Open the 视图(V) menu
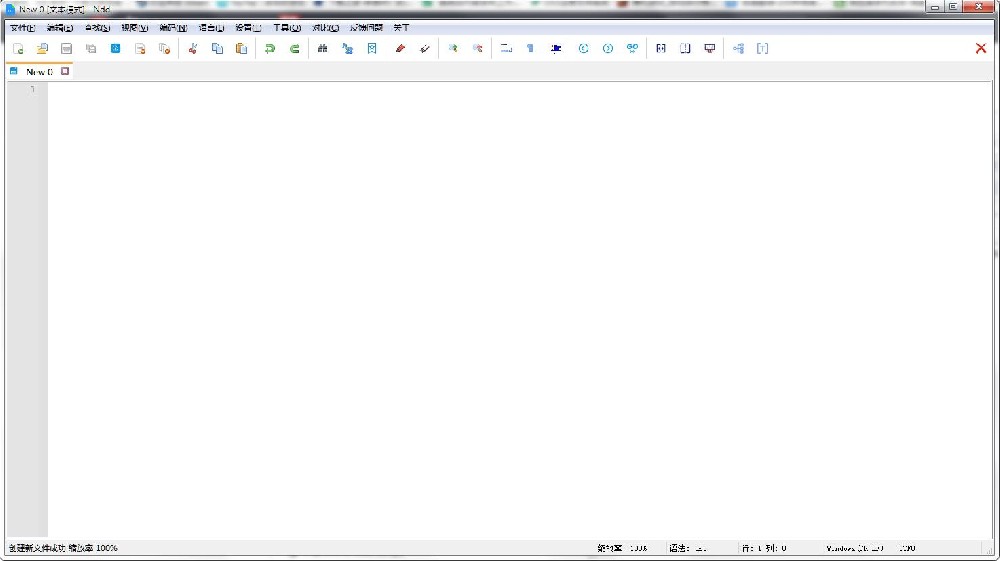 click(135, 27)
